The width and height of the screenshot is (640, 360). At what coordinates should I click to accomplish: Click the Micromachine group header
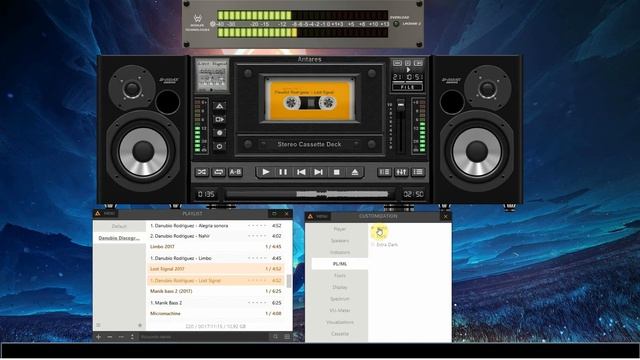[x=216, y=313]
